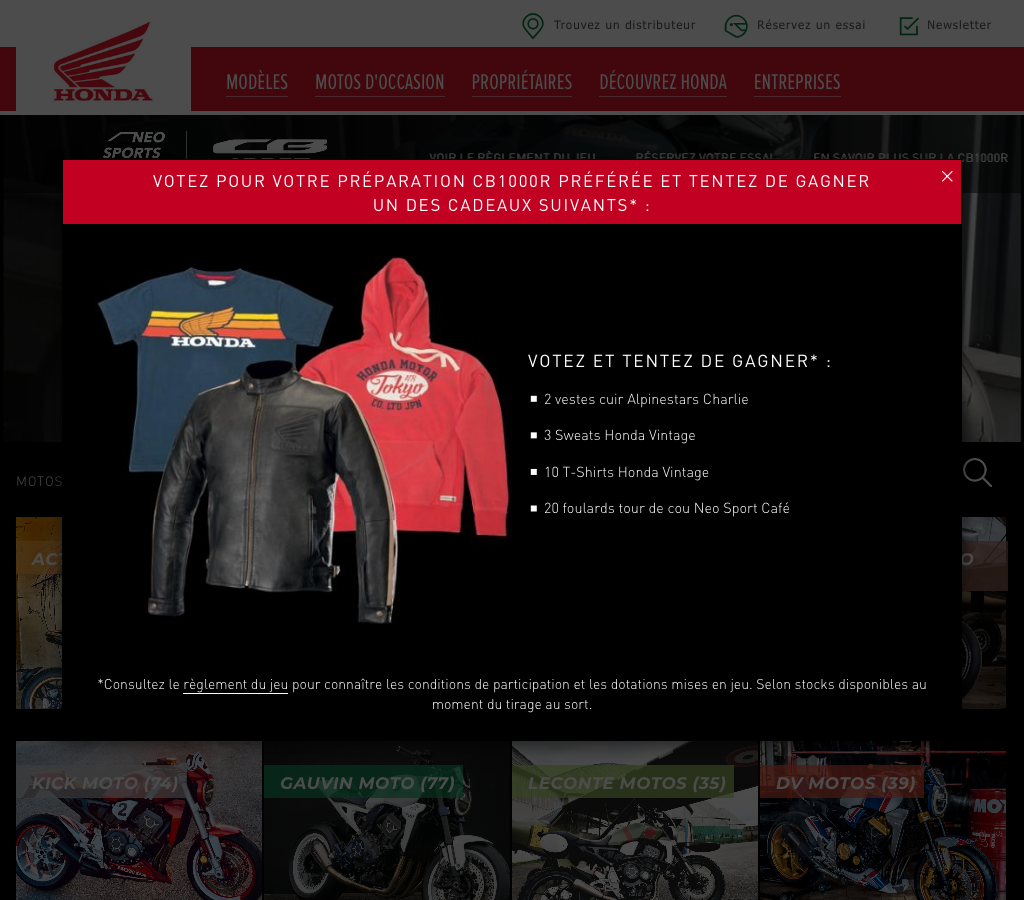Click the Newsletter checkbox icon
1024x900 pixels.
pos(908,25)
